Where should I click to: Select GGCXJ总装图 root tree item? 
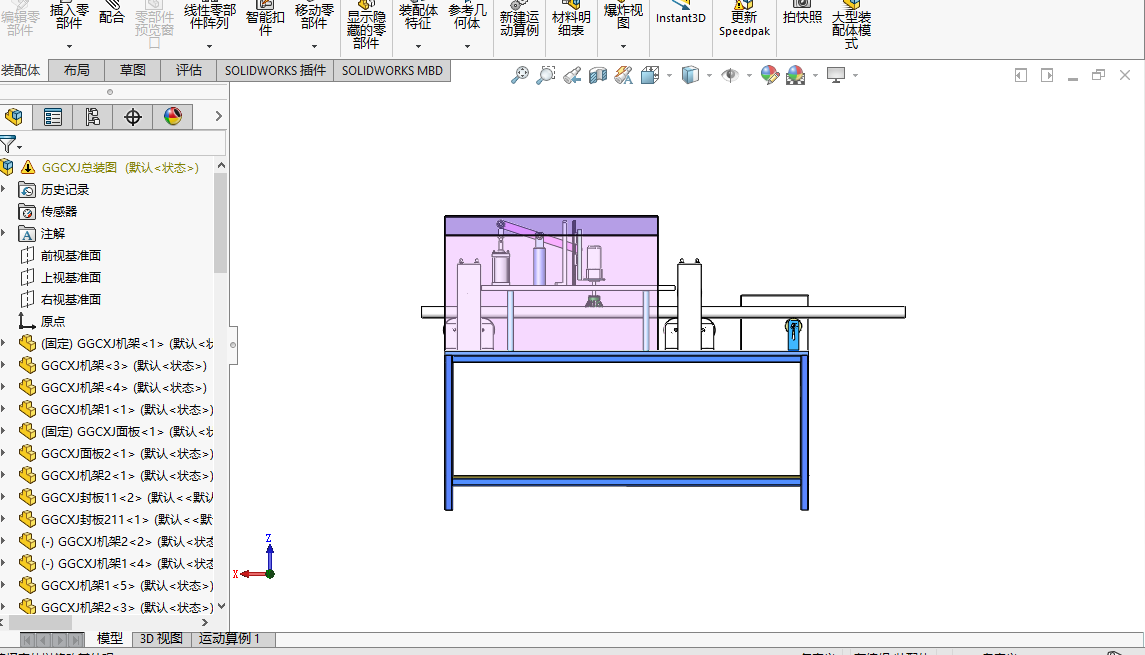(120, 167)
